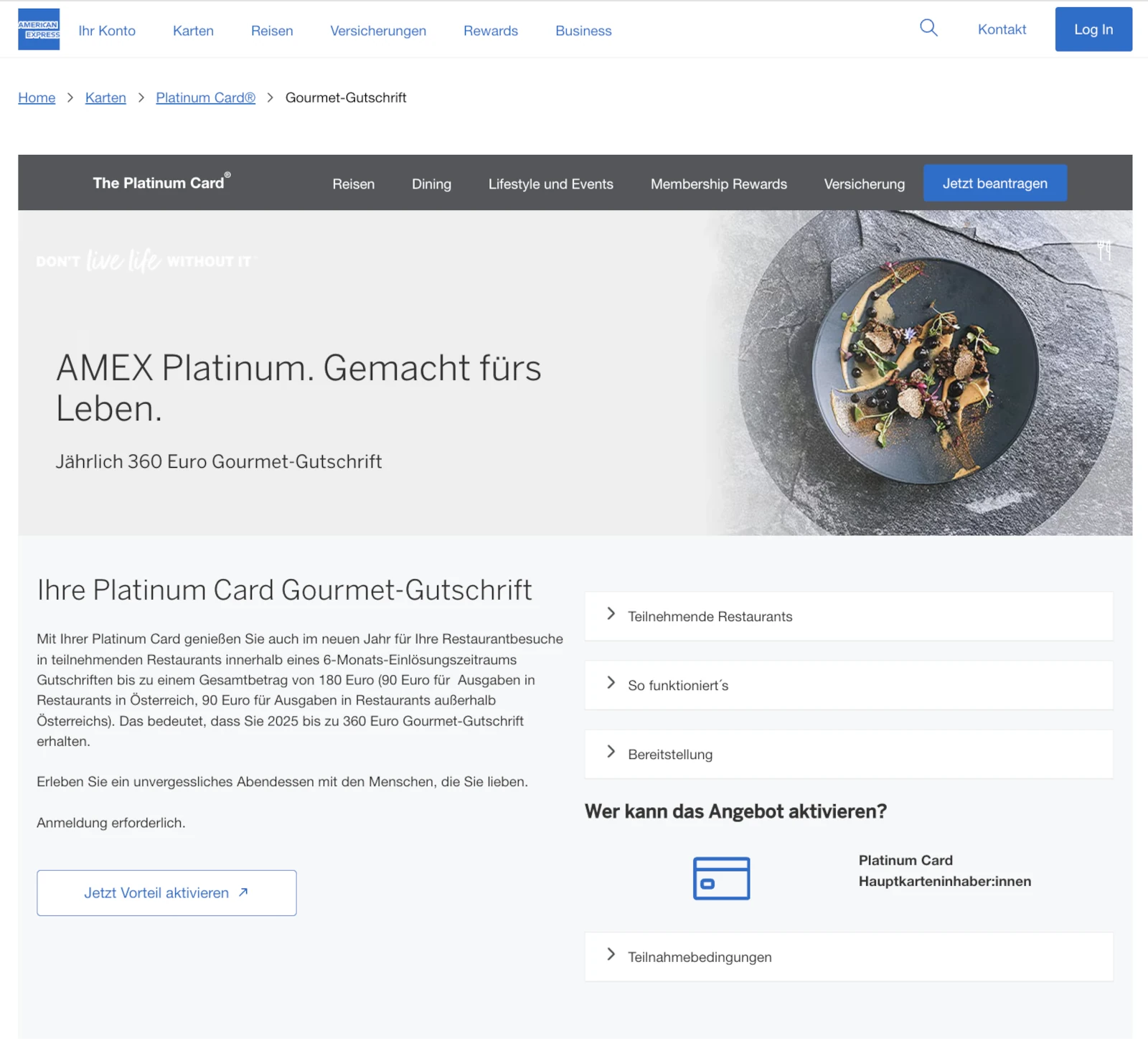This screenshot has width=1148, height=1056.
Task: Open the Ihr Konto menu
Action: (x=107, y=31)
